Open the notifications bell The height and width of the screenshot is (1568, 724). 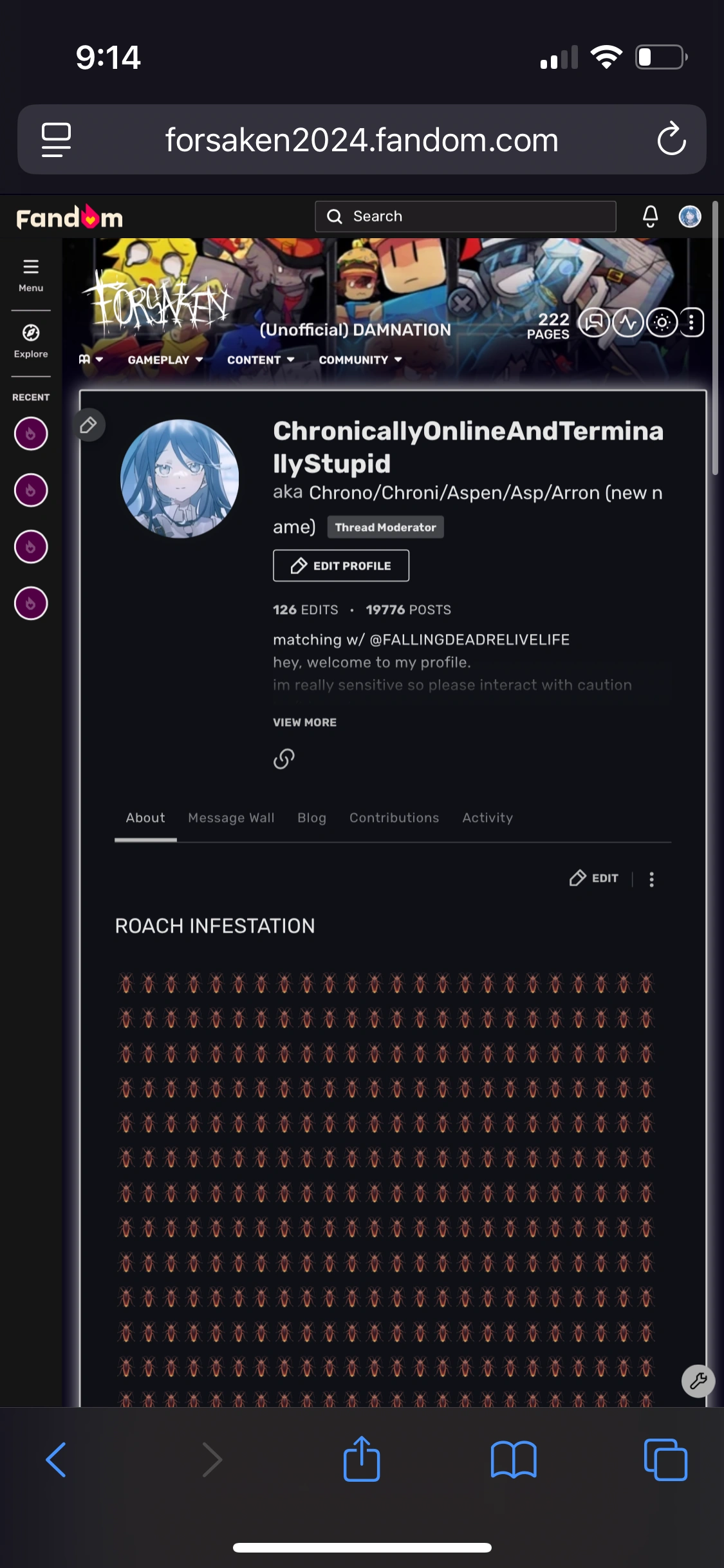coord(651,216)
